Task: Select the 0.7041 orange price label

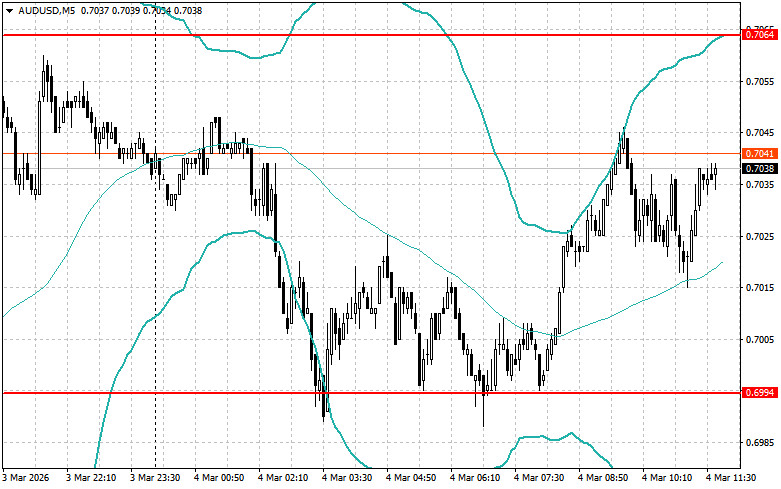Action: tap(760, 153)
